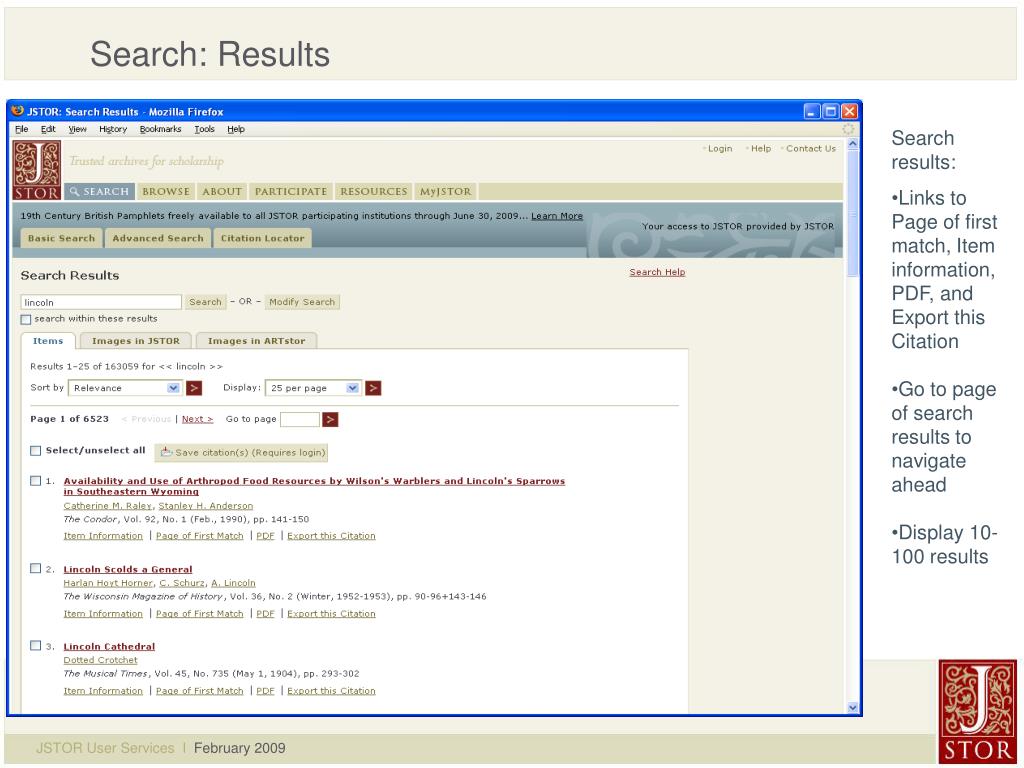Open the History menu
Image resolution: width=1024 pixels, height=768 pixels.
click(x=113, y=129)
